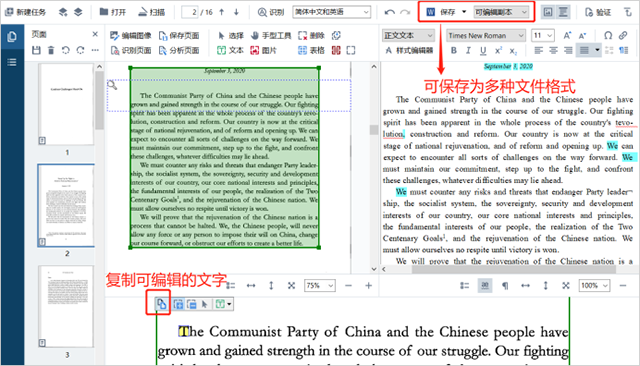Open the 样式编辑器 style editor
Viewport: 640px width, 366px height.
409,50
